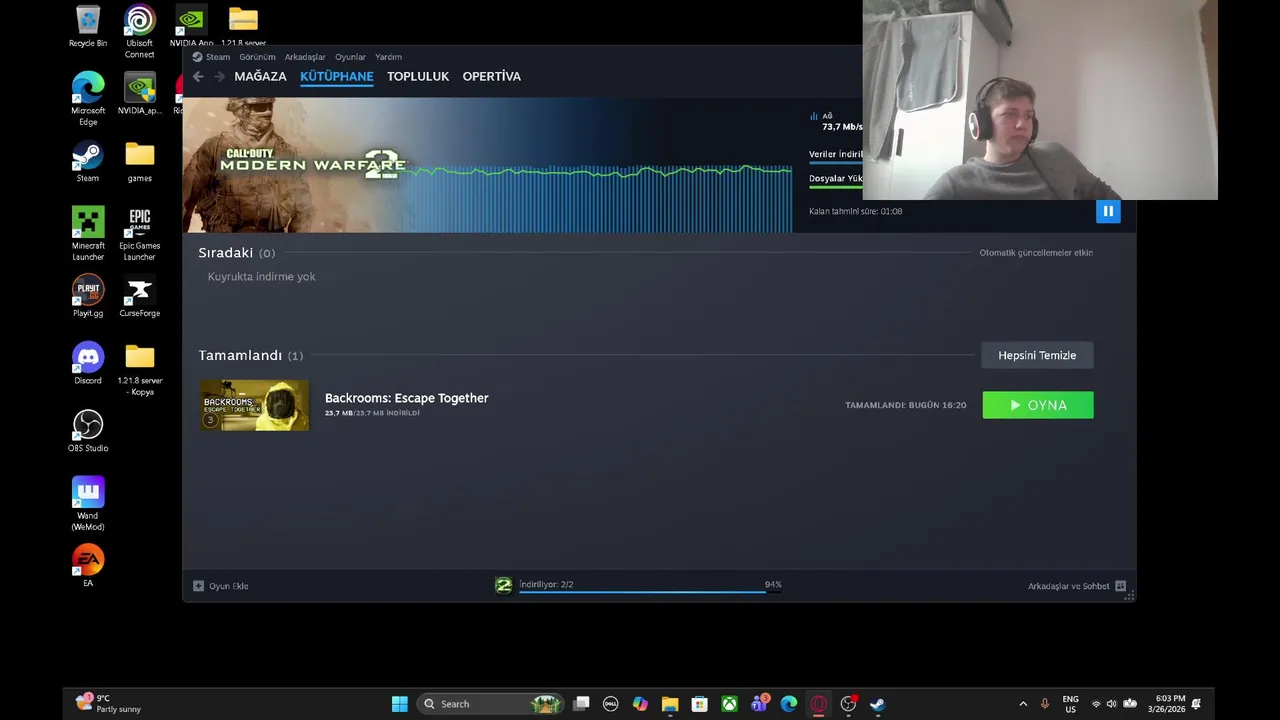Open the Windows Start menu
The height and width of the screenshot is (720, 1280).
point(400,704)
